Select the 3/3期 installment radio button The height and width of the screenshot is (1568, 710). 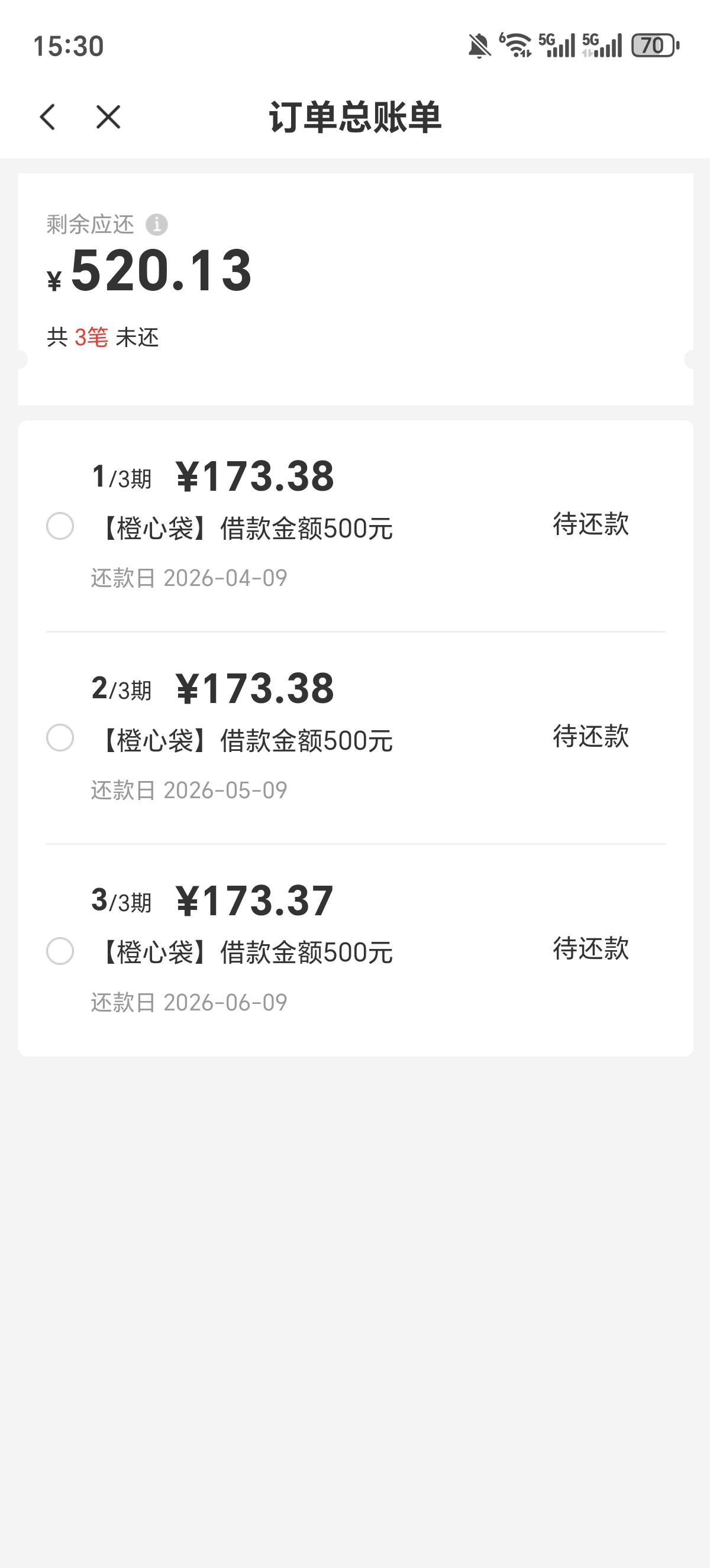click(x=60, y=951)
